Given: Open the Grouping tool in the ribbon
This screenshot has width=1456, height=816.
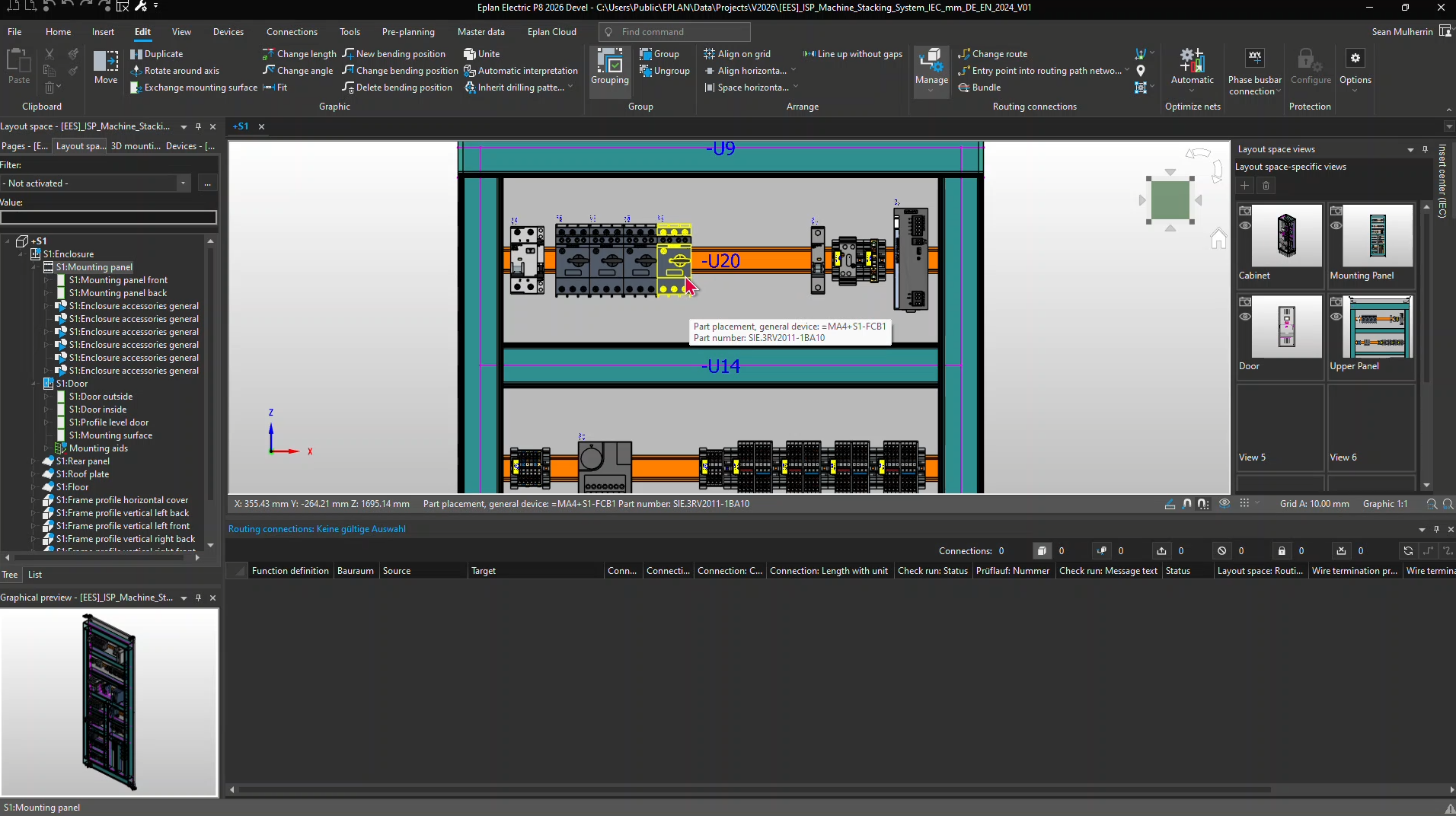Looking at the screenshot, I should point(609,62).
